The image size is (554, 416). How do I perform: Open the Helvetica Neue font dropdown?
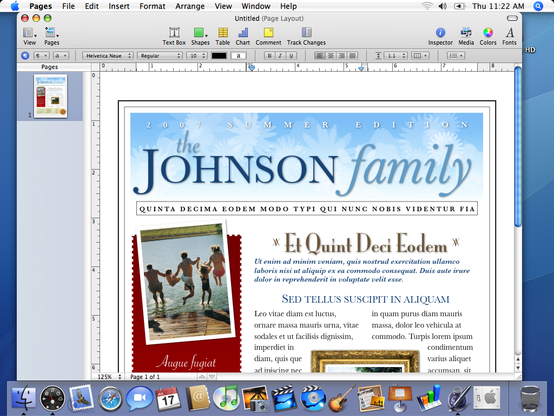click(108, 55)
